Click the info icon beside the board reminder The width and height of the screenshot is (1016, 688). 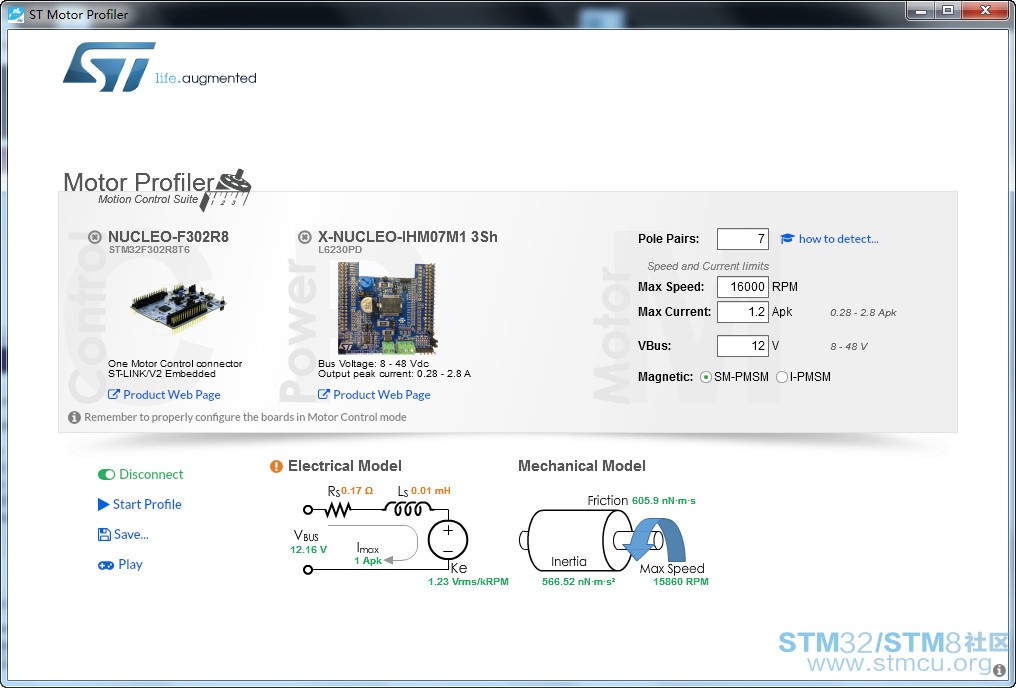click(75, 417)
